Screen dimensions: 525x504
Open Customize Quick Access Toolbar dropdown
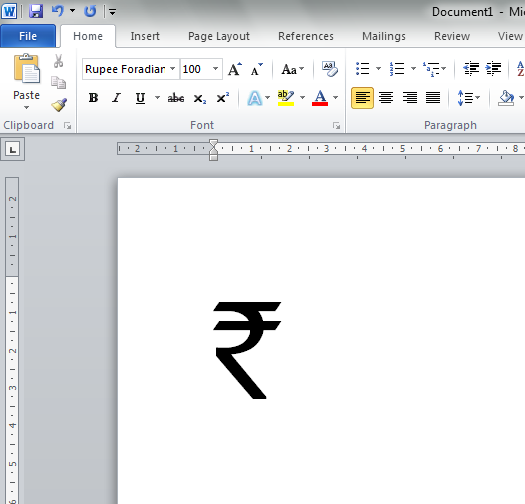112,12
